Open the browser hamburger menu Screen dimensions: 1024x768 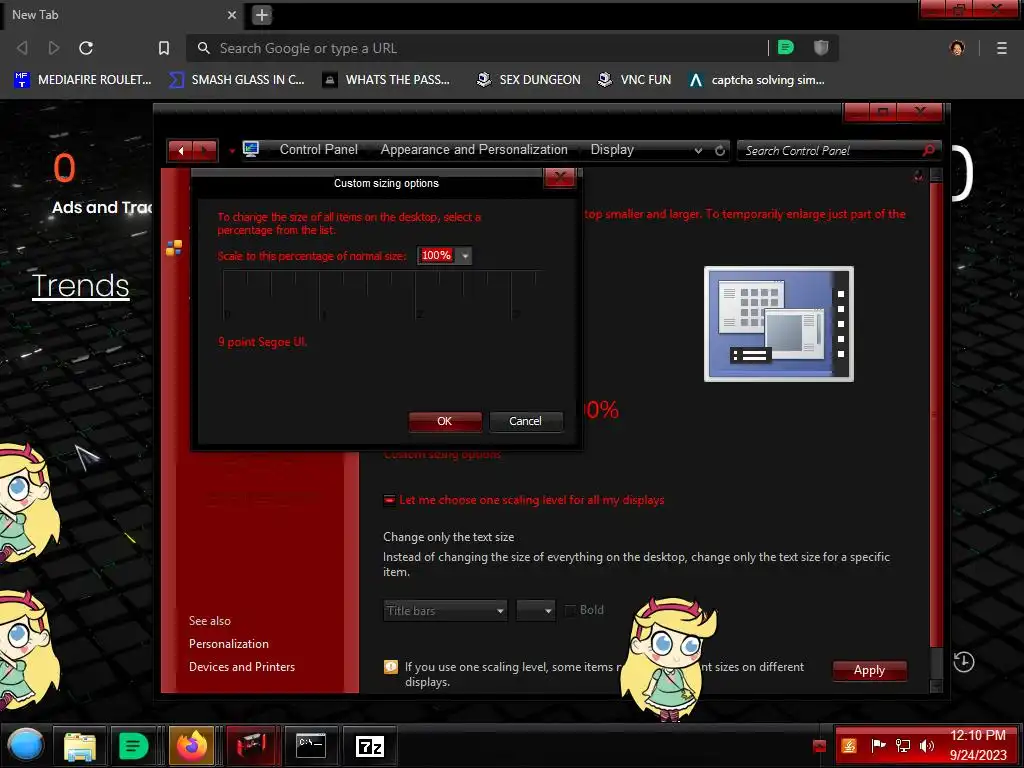click(x=1001, y=48)
